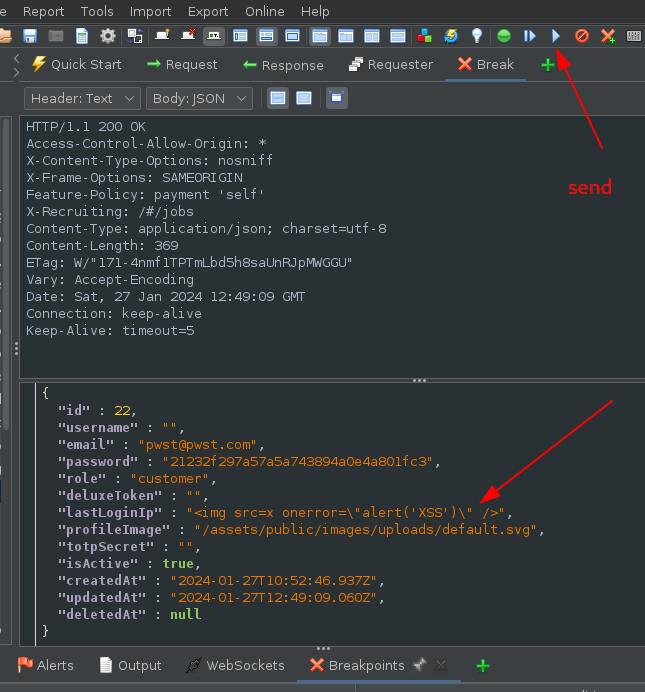
Task: Click the three-dot splitter between header and body
Action: pyautogui.click(x=419, y=380)
